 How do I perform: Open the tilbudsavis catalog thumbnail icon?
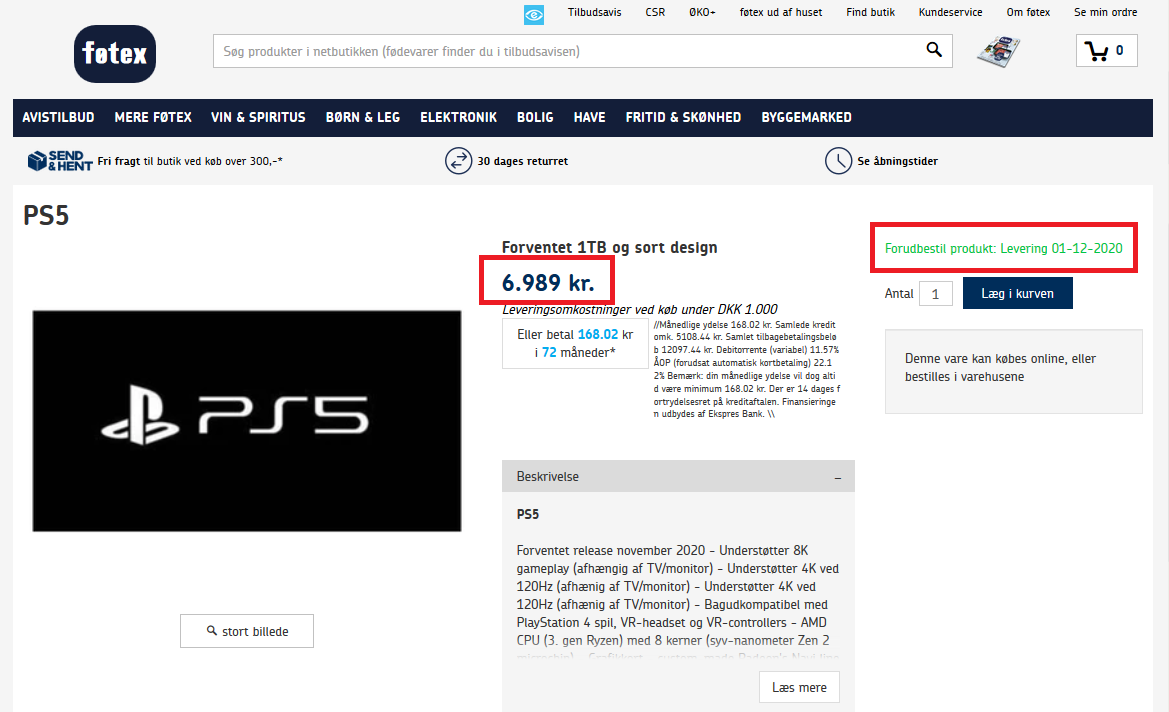click(x=998, y=51)
